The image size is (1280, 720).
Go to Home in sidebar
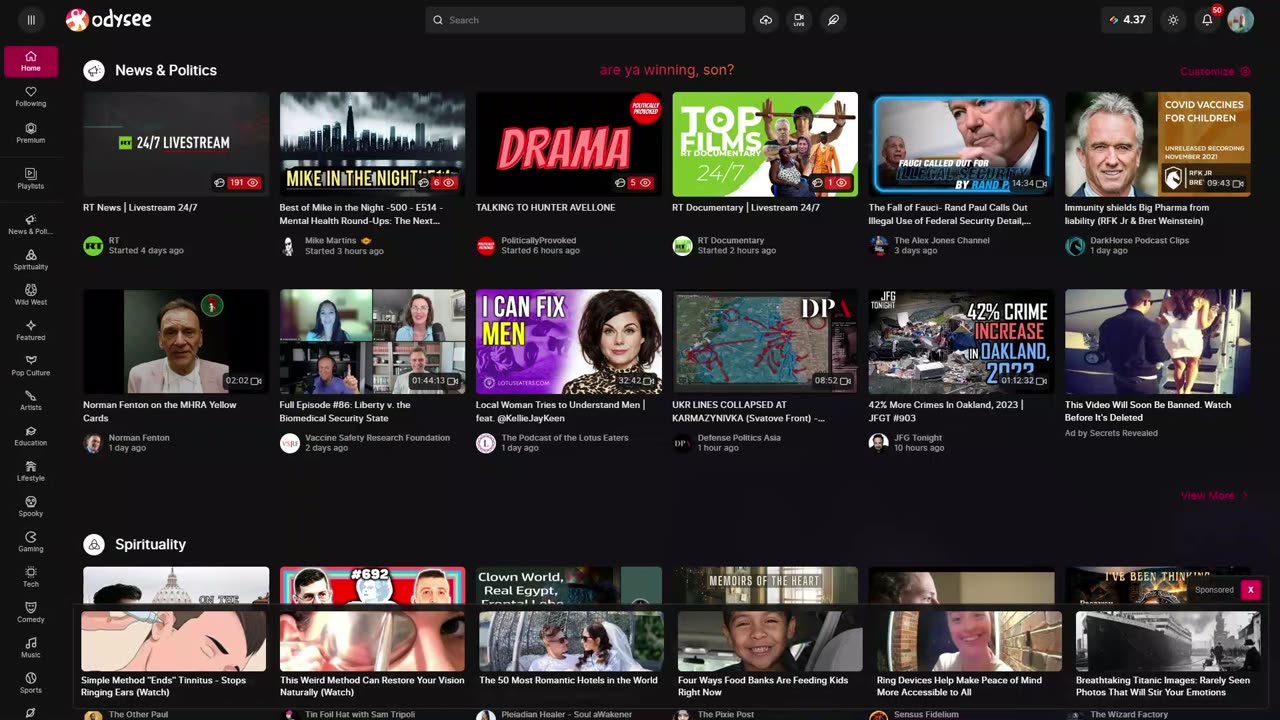31,61
